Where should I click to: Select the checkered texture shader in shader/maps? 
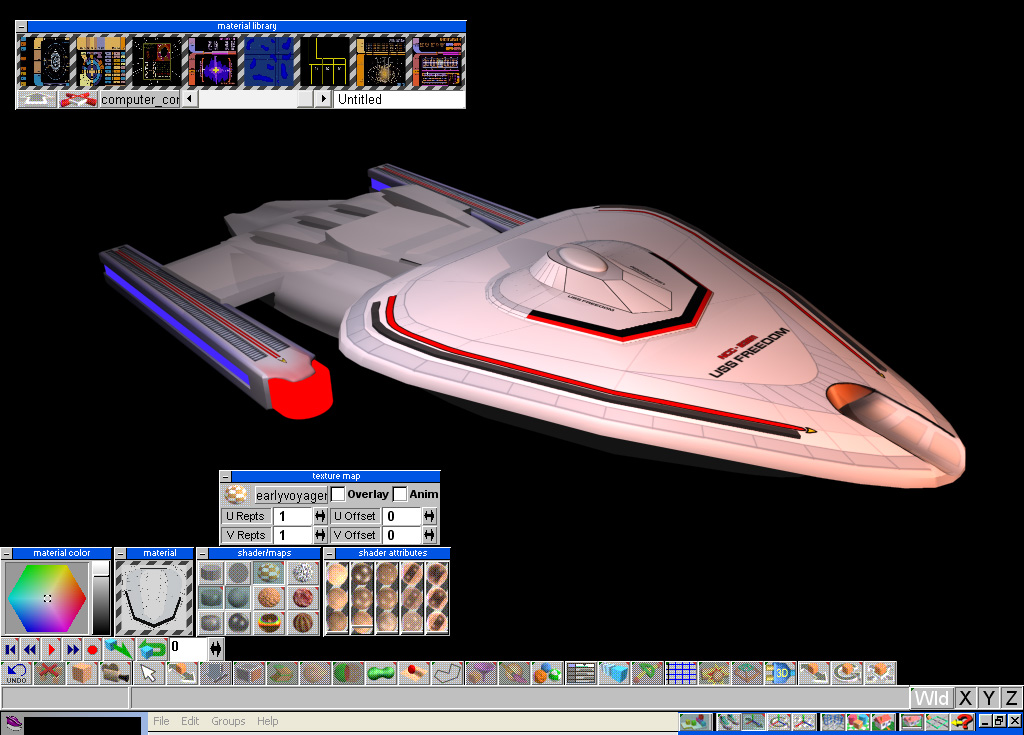269,573
